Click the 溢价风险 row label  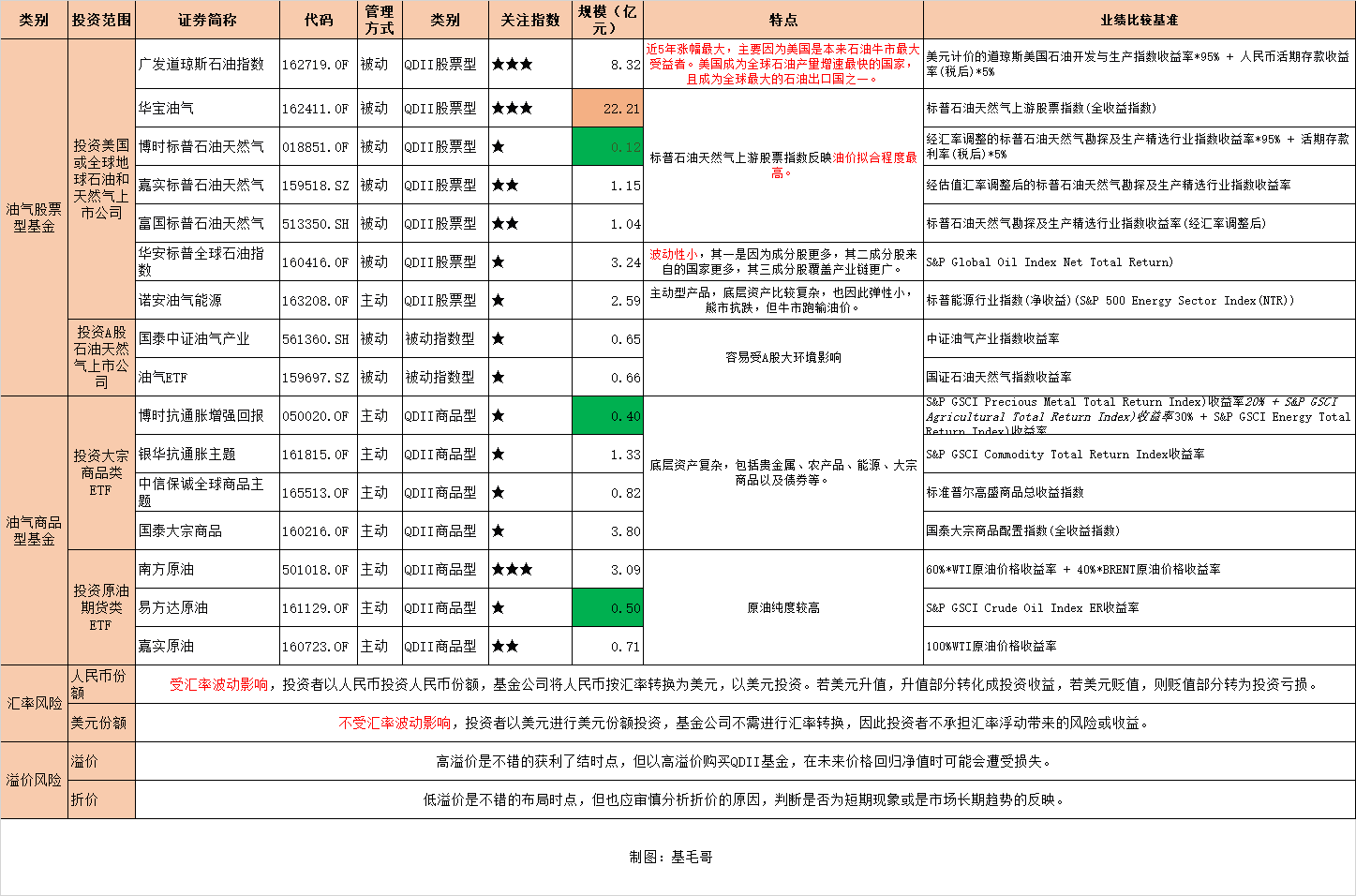(x=34, y=778)
